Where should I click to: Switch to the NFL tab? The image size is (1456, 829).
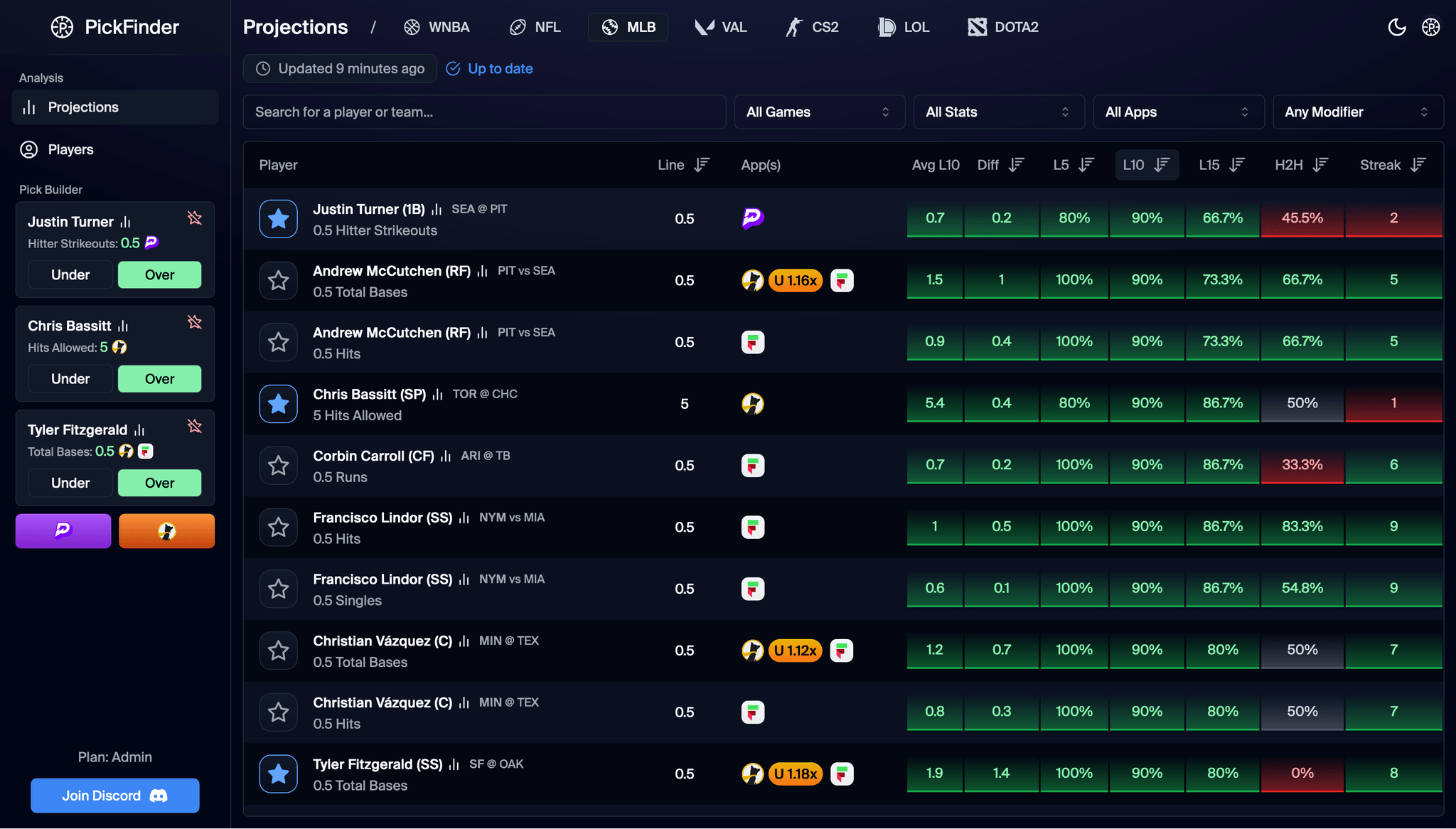535,27
